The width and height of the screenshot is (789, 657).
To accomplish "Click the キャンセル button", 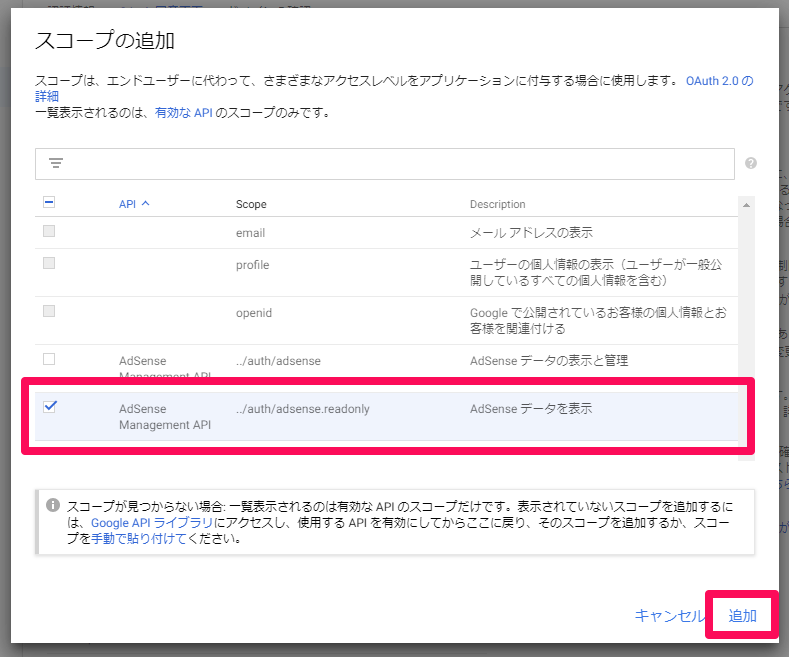I will [x=670, y=616].
